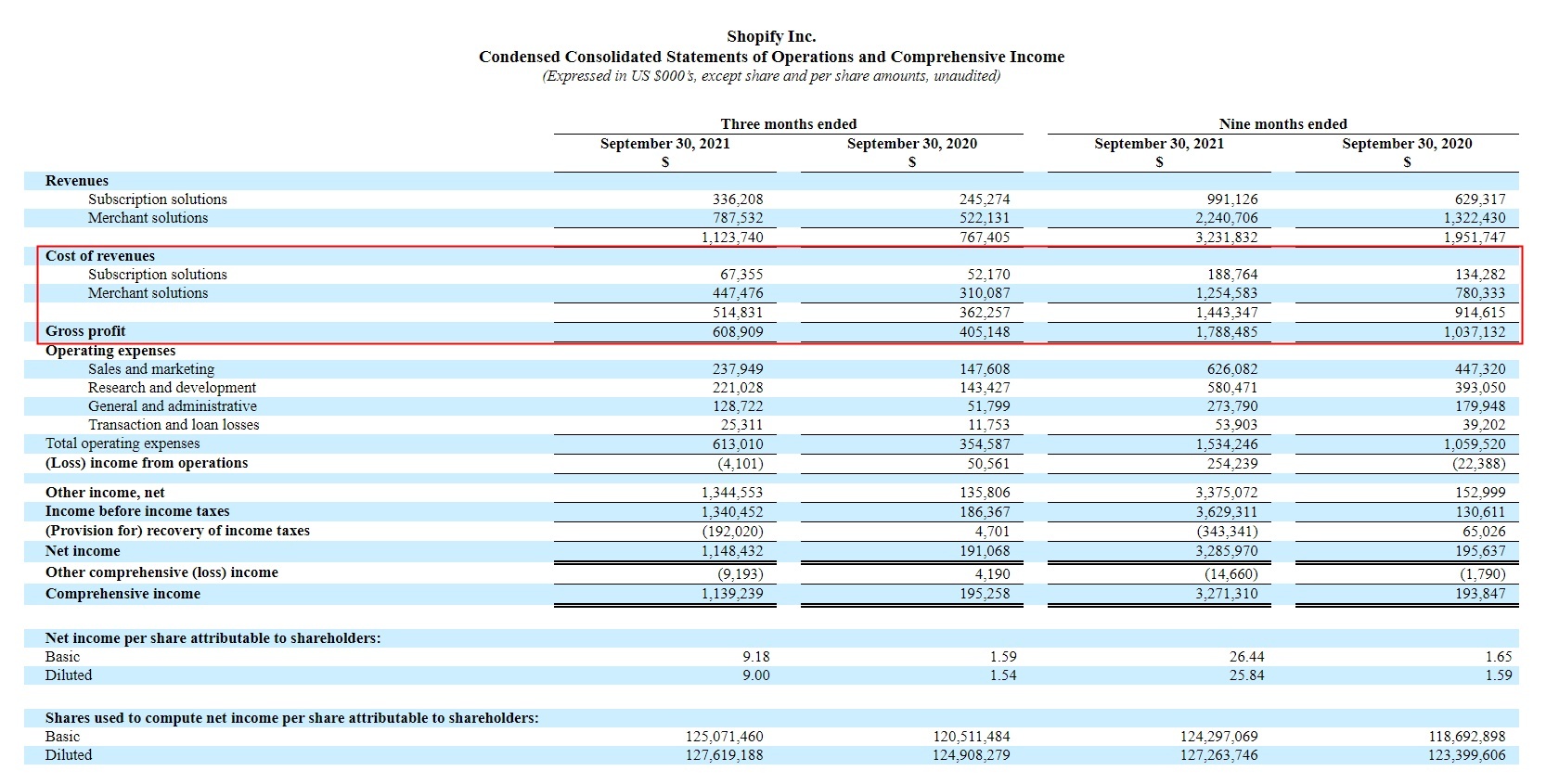Click merchant solutions cost 447,476
Image resolution: width=1559 pixels, height=784 pixels.
coord(738,293)
